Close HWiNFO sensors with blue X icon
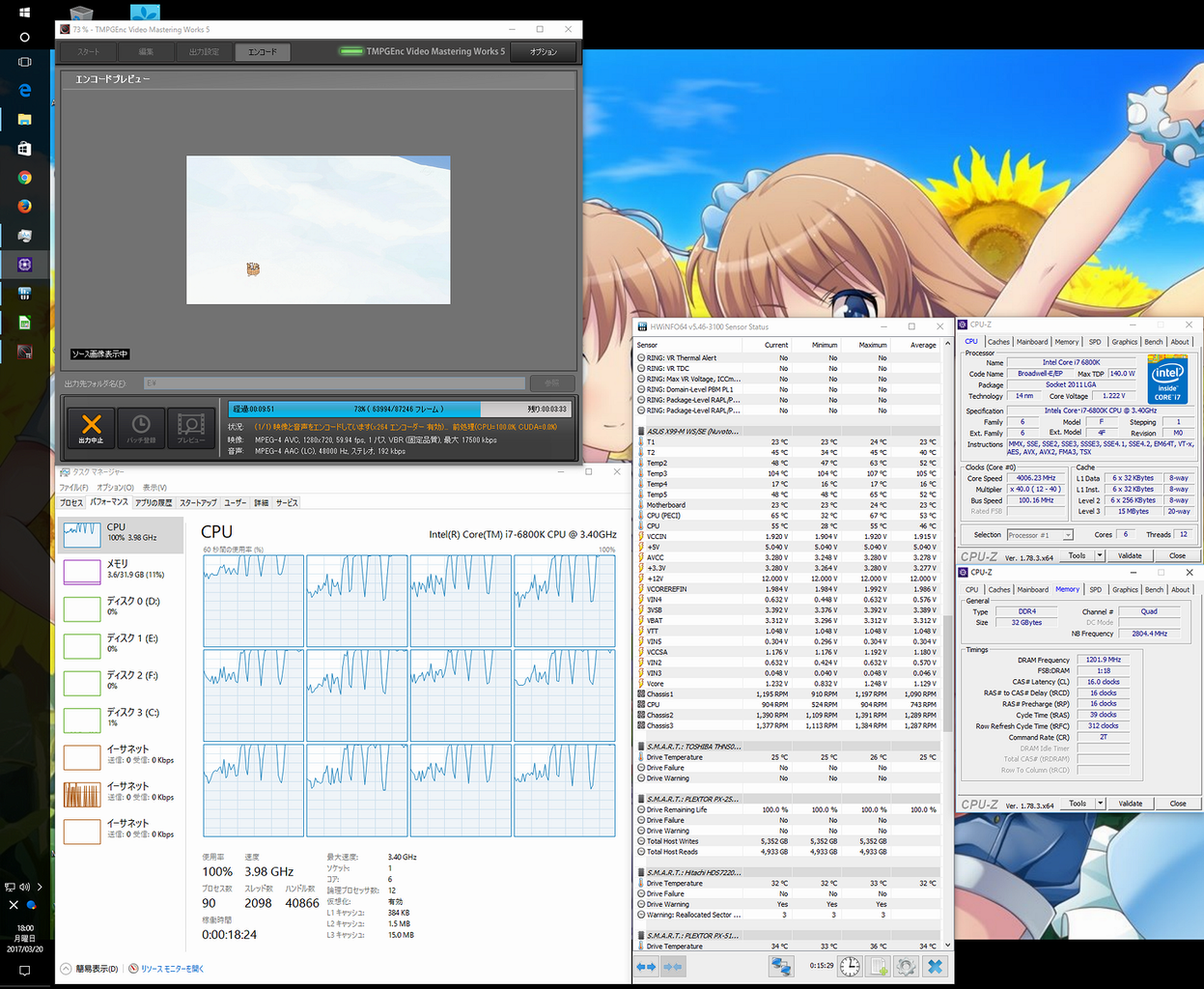1204x989 pixels. click(935, 966)
